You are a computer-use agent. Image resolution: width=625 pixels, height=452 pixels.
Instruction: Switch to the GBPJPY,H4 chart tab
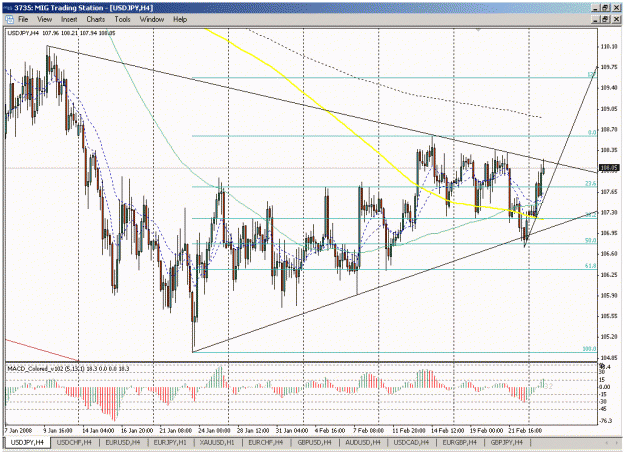click(x=507, y=442)
